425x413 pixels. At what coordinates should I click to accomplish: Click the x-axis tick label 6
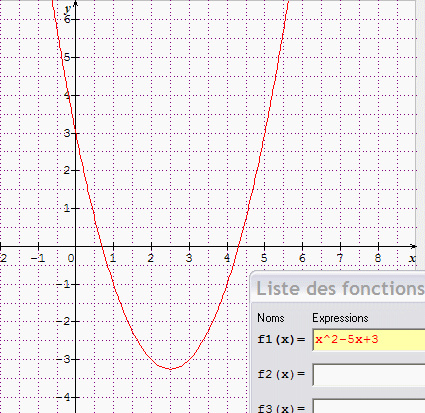tap(302, 258)
